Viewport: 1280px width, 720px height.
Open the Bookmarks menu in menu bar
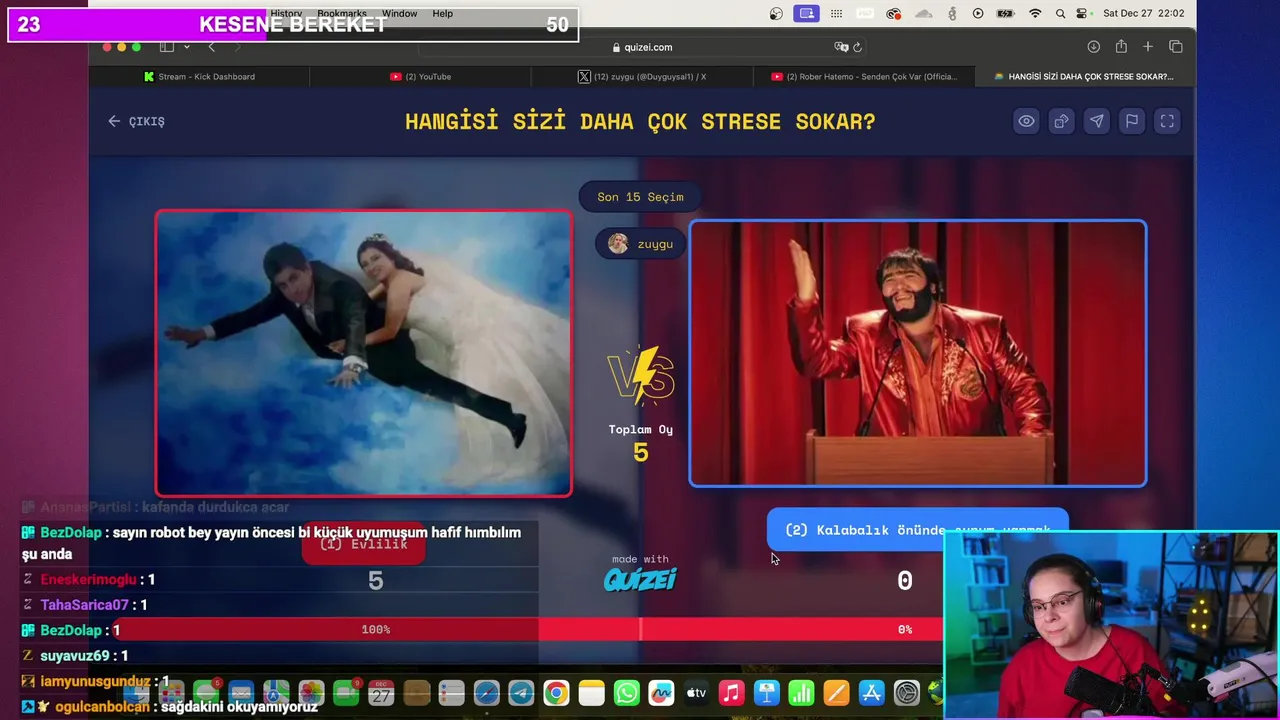(342, 13)
